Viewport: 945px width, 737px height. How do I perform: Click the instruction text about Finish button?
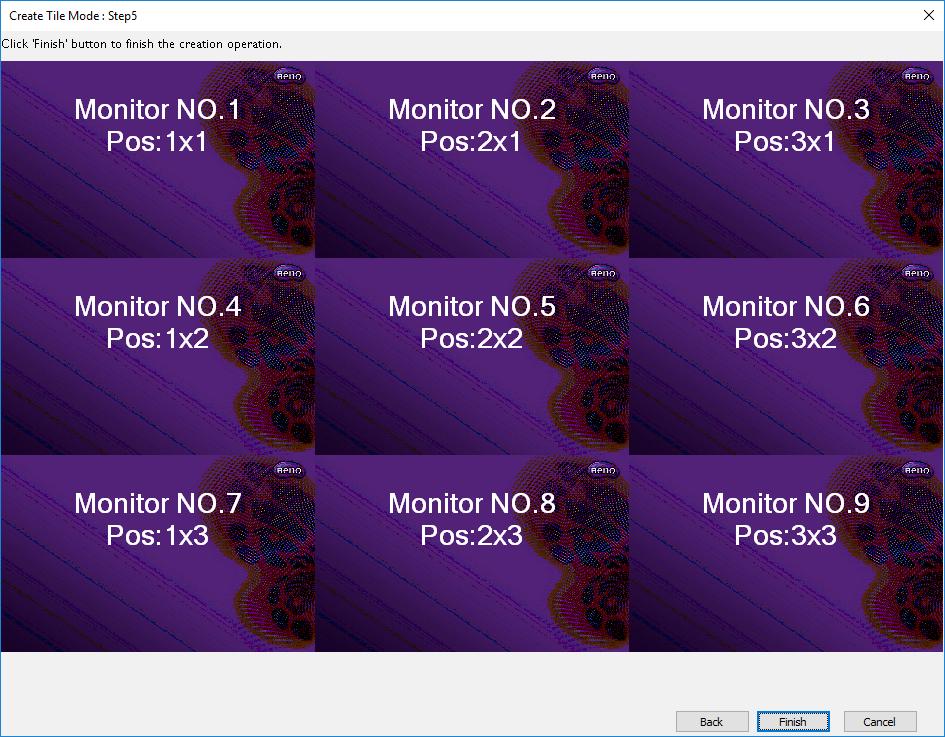click(x=142, y=44)
